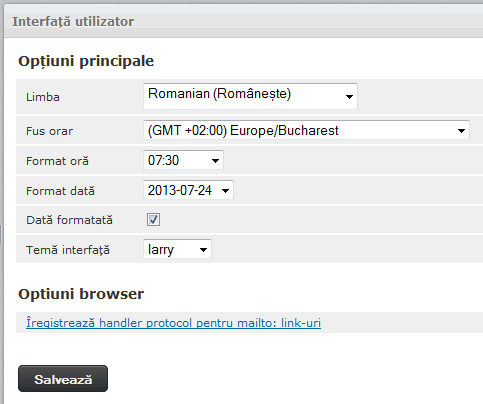Open the Format oră dropdown showing 07:30
Image resolution: width=483 pixels, height=404 pixels.
click(183, 160)
